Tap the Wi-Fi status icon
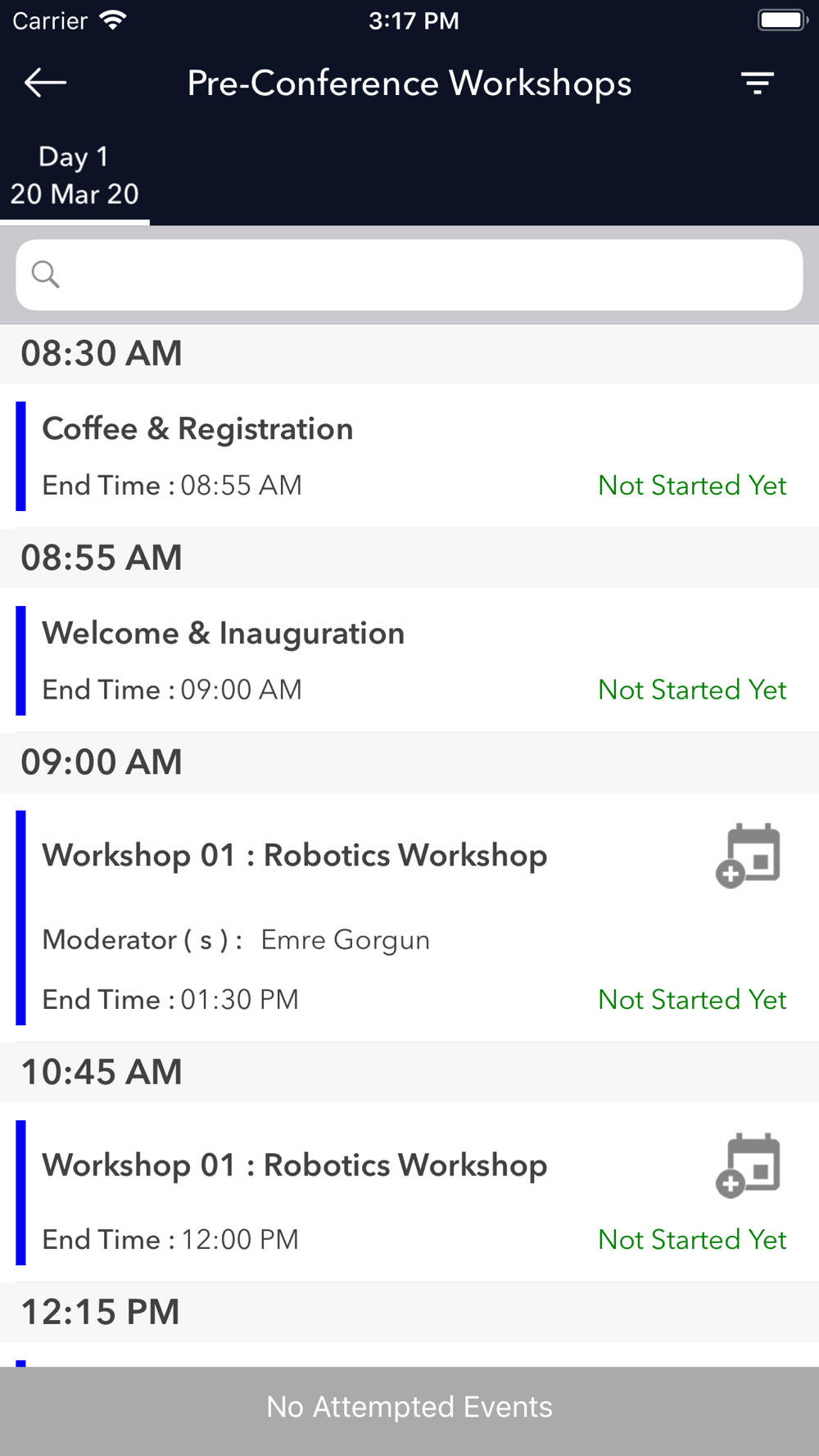The image size is (819, 1456). 113,20
